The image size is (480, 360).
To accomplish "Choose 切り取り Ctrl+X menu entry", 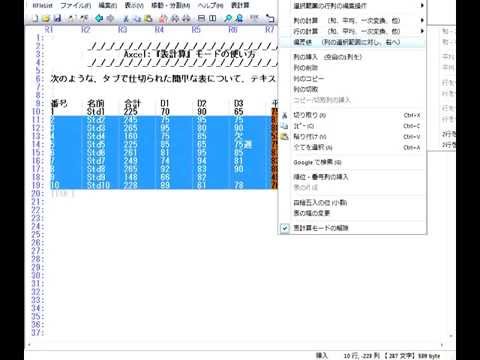I will 352,115.
